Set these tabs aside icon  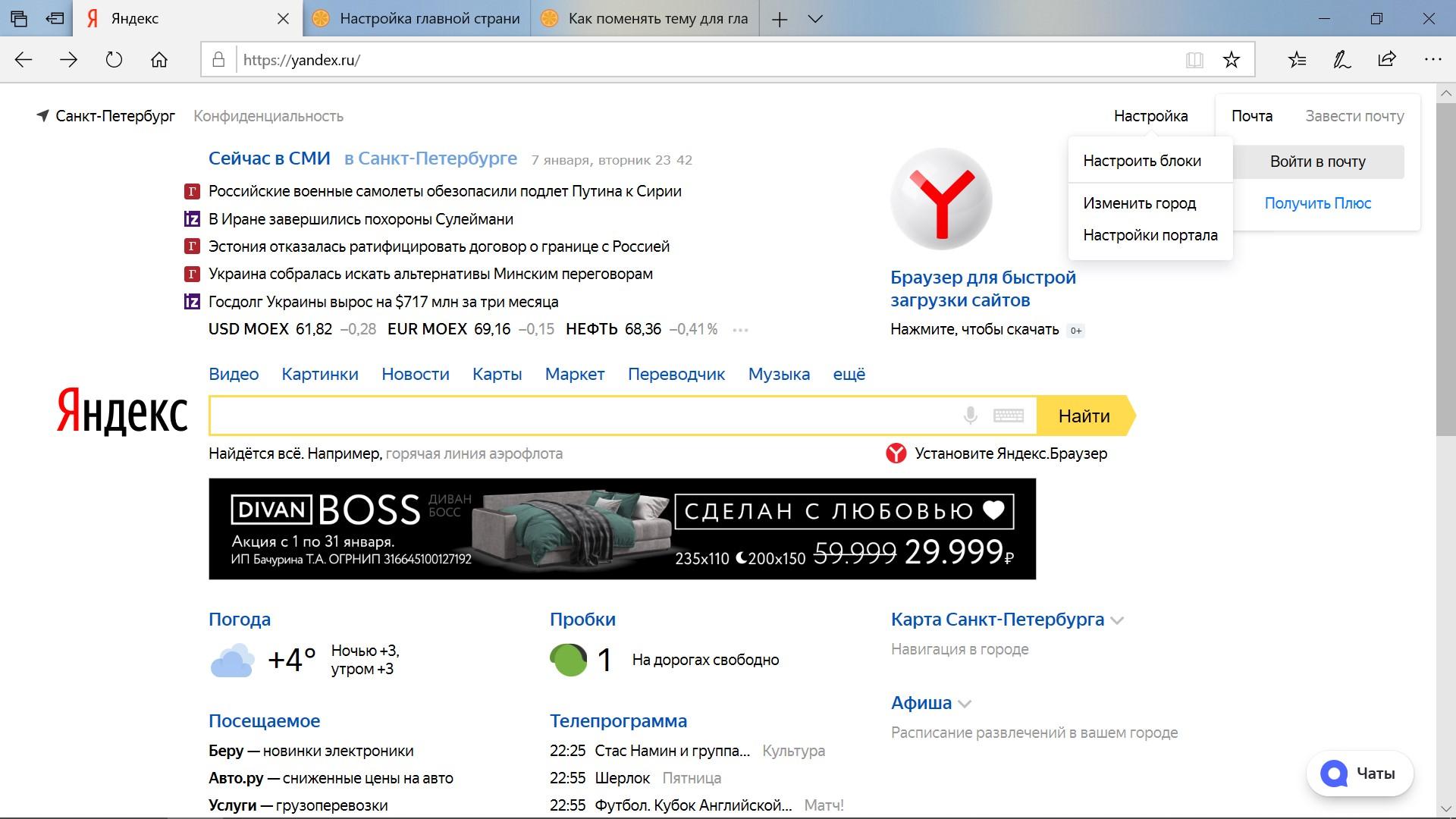click(55, 19)
